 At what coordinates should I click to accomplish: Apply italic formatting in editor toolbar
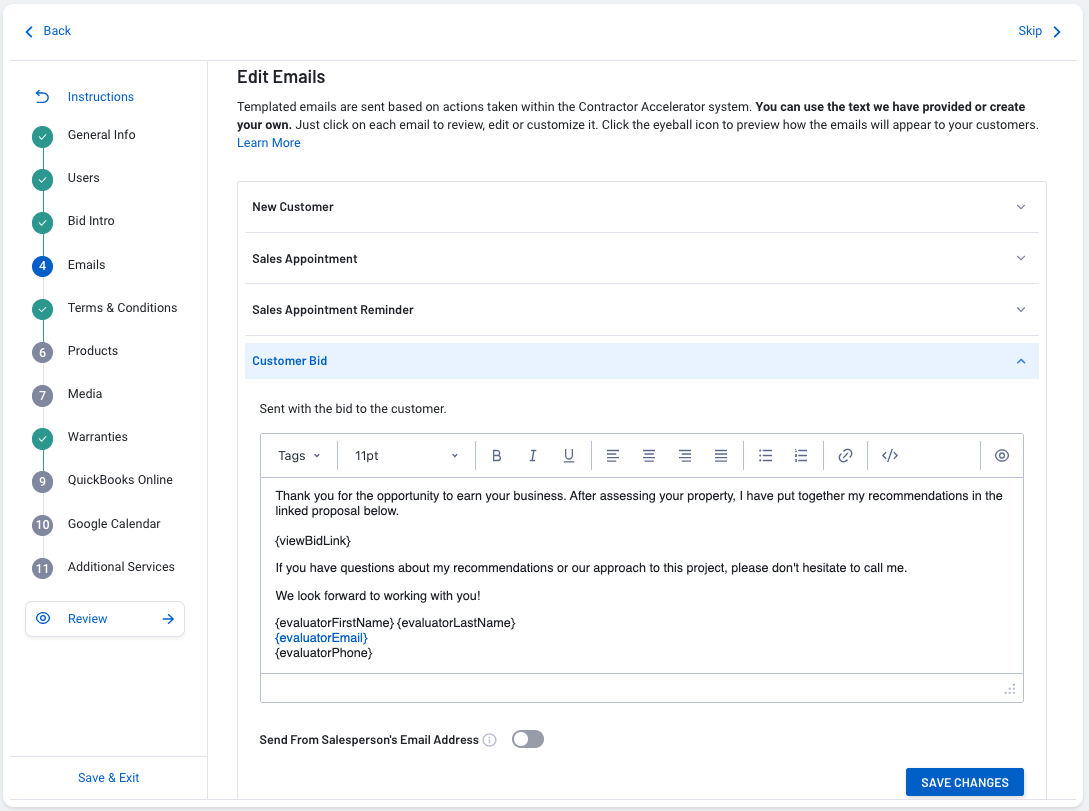click(533, 455)
